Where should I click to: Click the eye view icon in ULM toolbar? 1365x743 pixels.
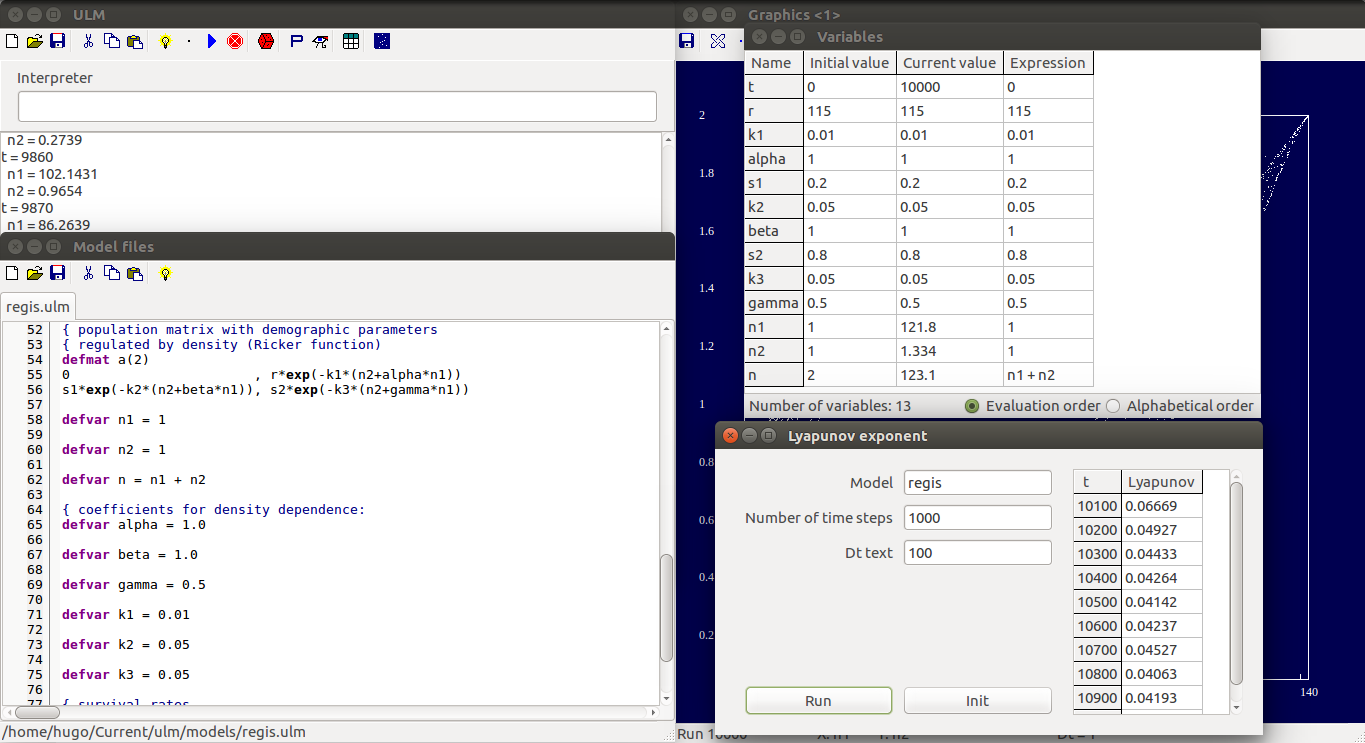321,41
